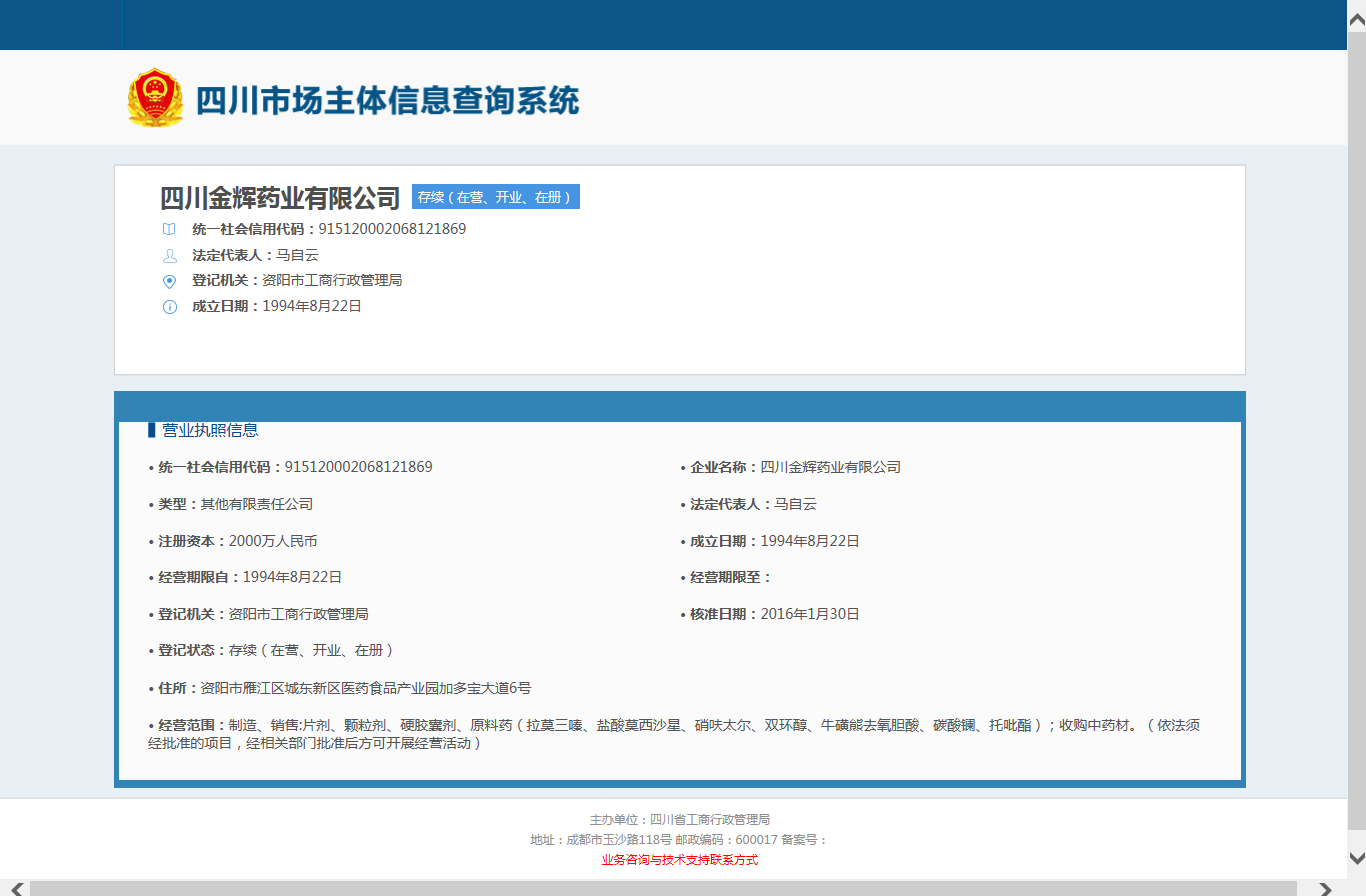Click the person icon beside the top 法定代表人
The image size is (1366, 896).
[169, 255]
